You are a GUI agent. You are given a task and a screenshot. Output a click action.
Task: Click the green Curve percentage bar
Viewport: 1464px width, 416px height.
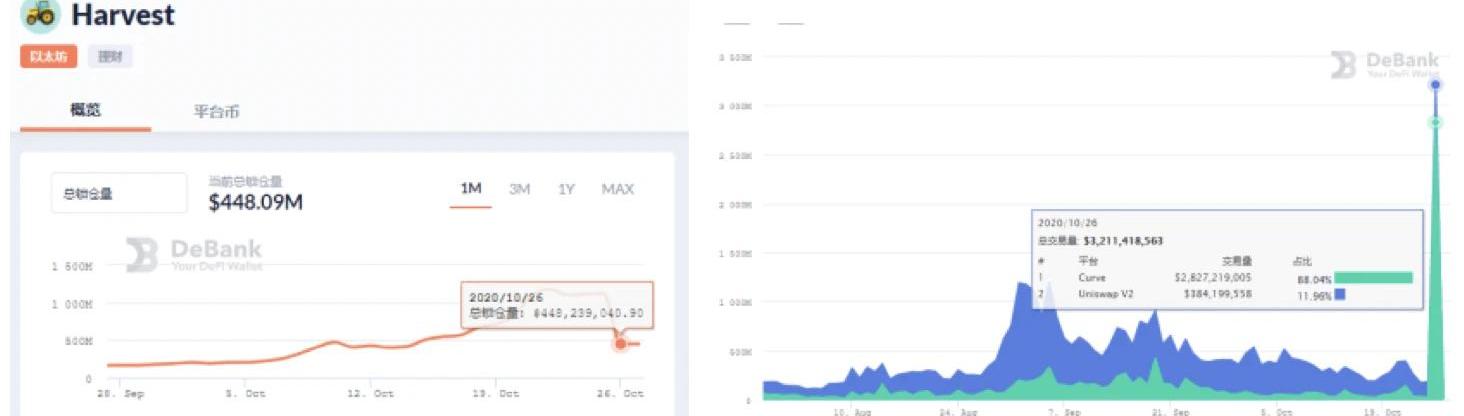point(1373,278)
